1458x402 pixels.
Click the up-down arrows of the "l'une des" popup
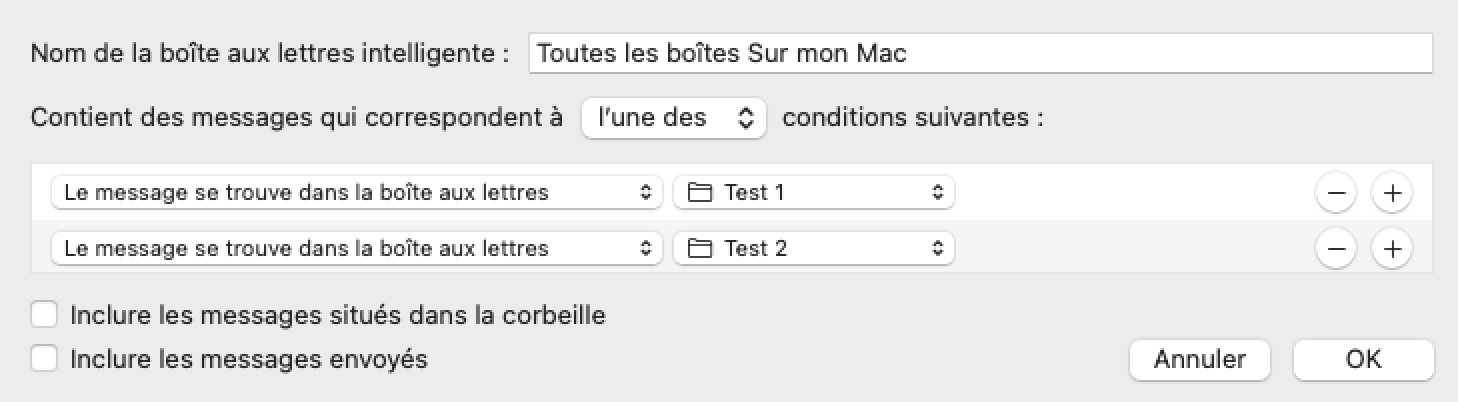point(745,118)
